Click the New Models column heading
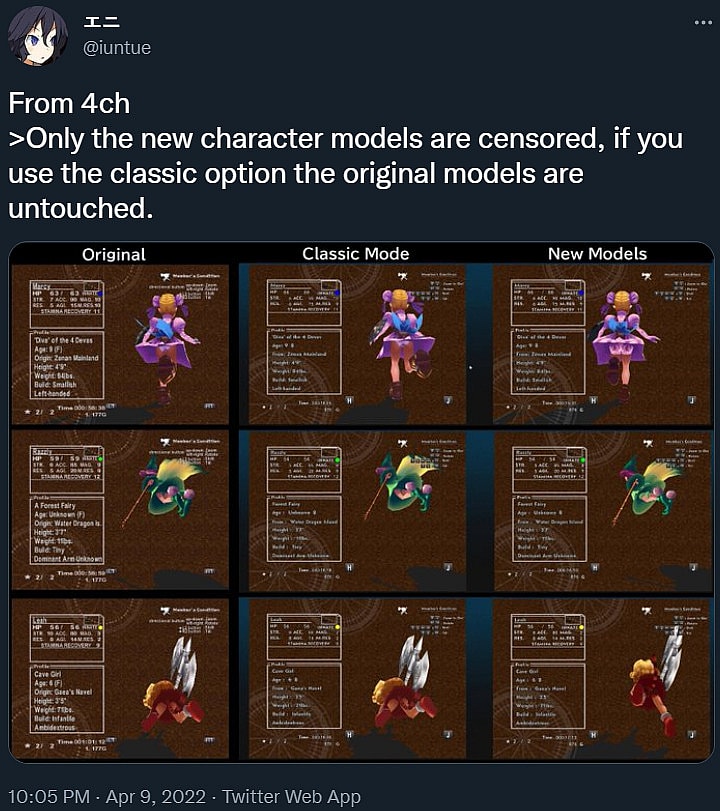Image resolution: width=720 pixels, height=811 pixels. (597, 253)
